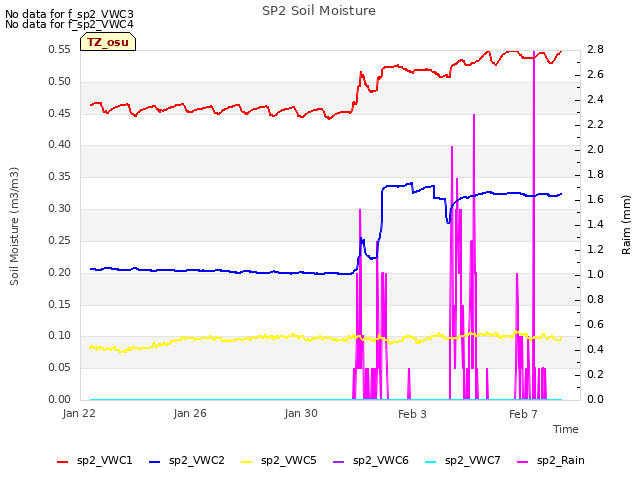The width and height of the screenshot is (640, 480).
Task: Click the 1.8 rain axis tick label
Action: 595,174
